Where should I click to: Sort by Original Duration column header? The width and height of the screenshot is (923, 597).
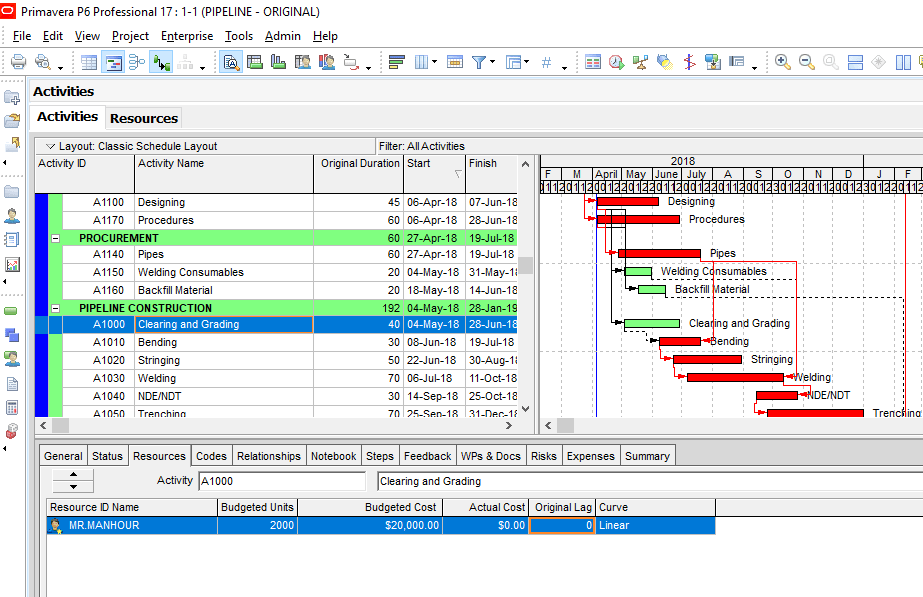click(359, 174)
